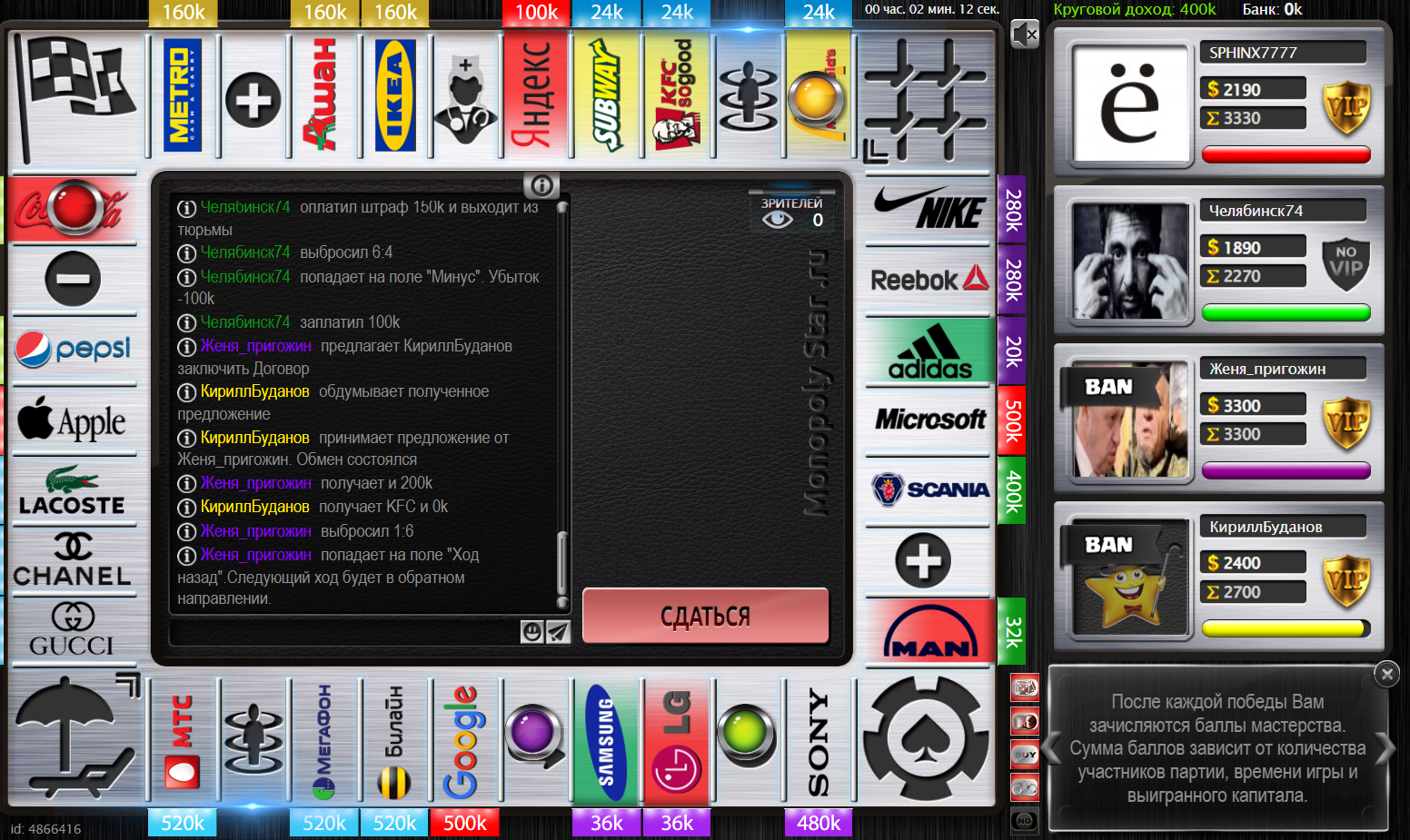Click the casino chip corner cell
The height and width of the screenshot is (840, 1410).
(926, 740)
